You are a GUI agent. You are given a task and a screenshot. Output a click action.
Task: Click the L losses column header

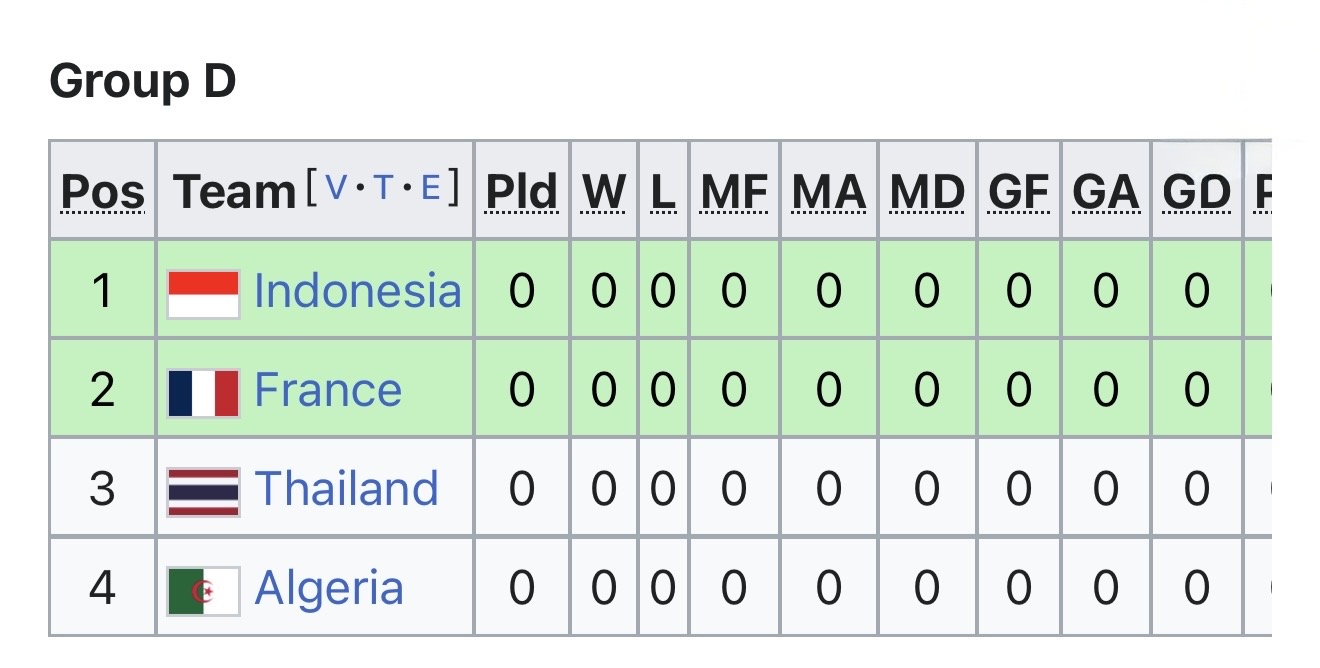pos(663,191)
